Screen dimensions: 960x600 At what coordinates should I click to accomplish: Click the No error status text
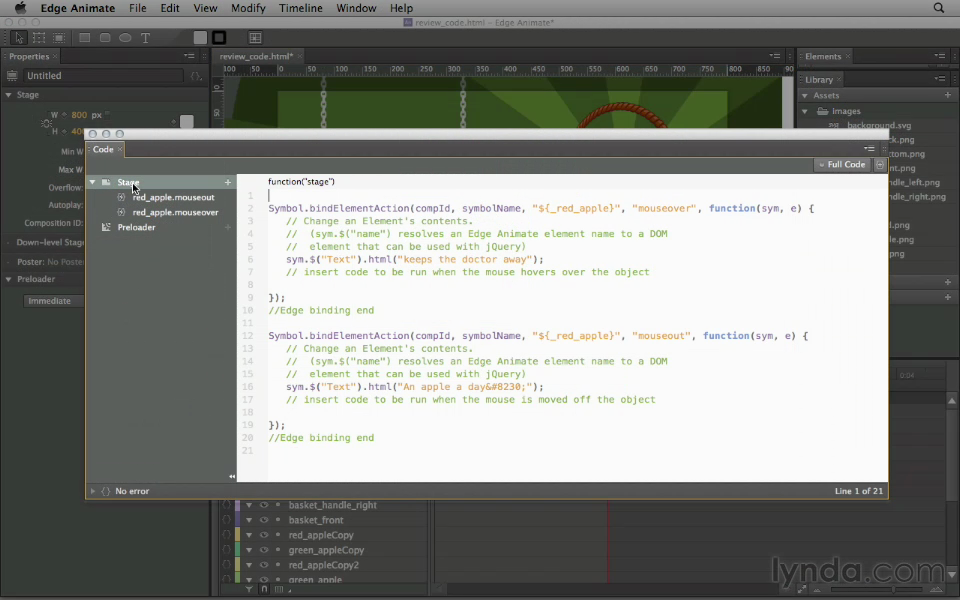pos(132,491)
